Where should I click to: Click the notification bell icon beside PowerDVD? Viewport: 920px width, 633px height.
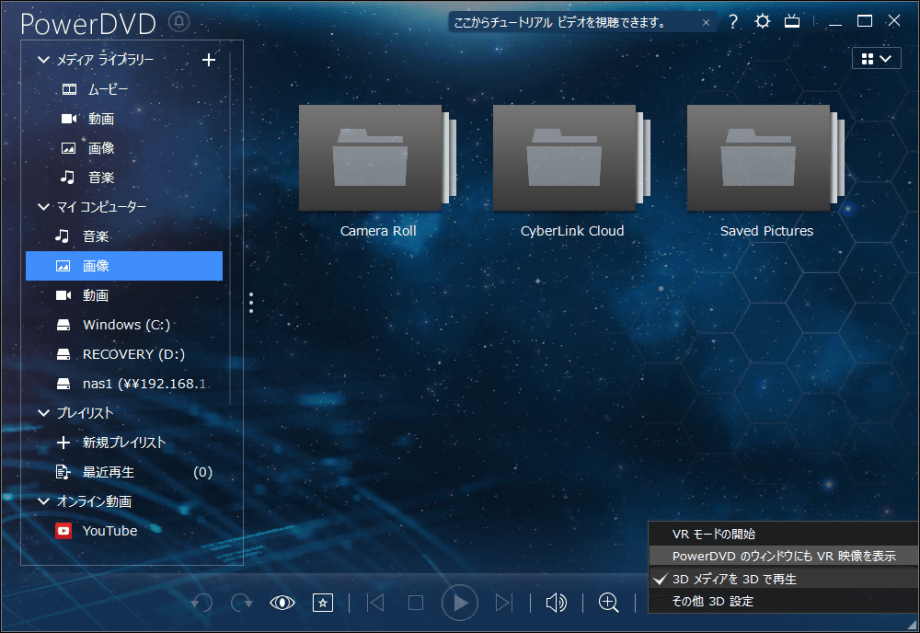coord(179,22)
